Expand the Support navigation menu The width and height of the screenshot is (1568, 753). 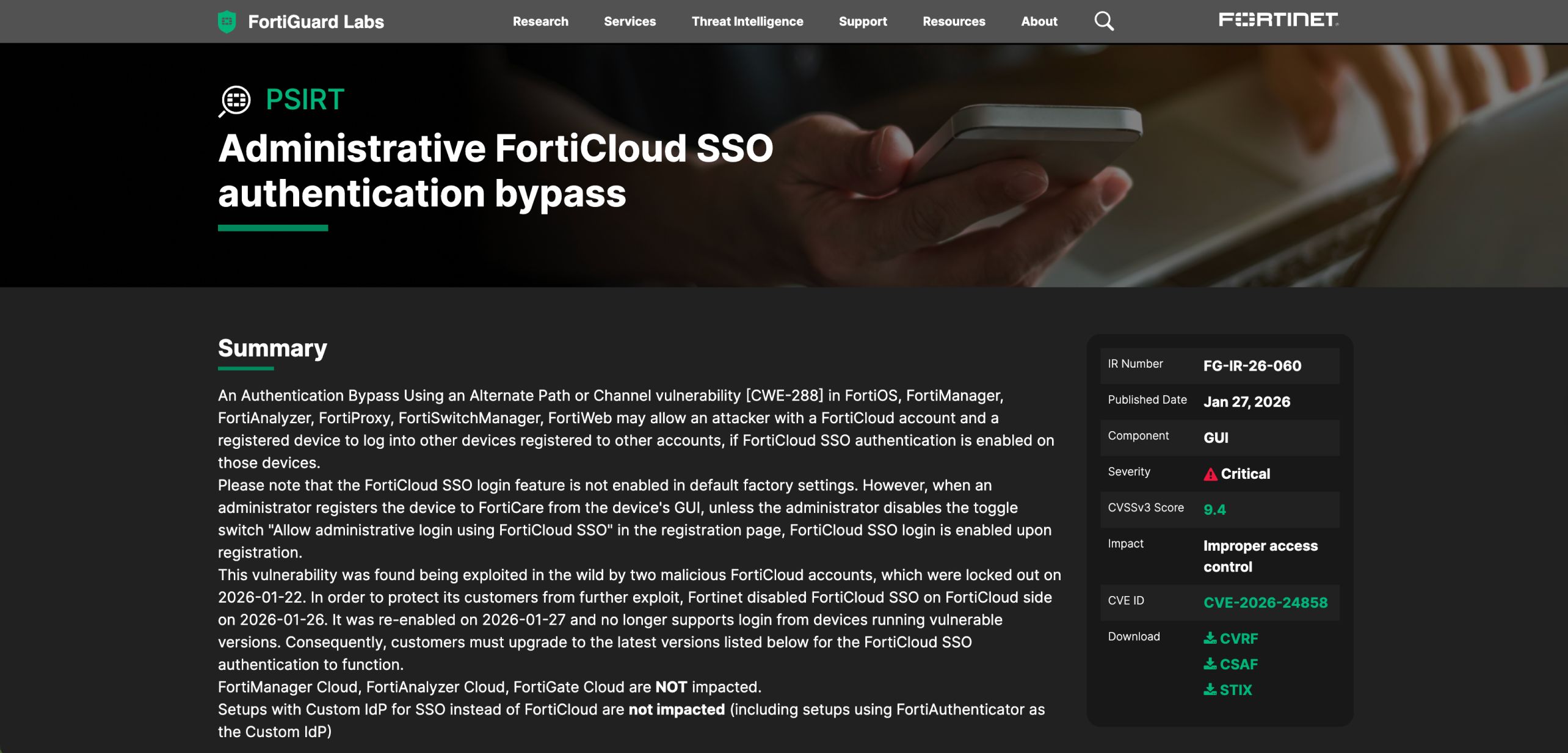click(863, 21)
